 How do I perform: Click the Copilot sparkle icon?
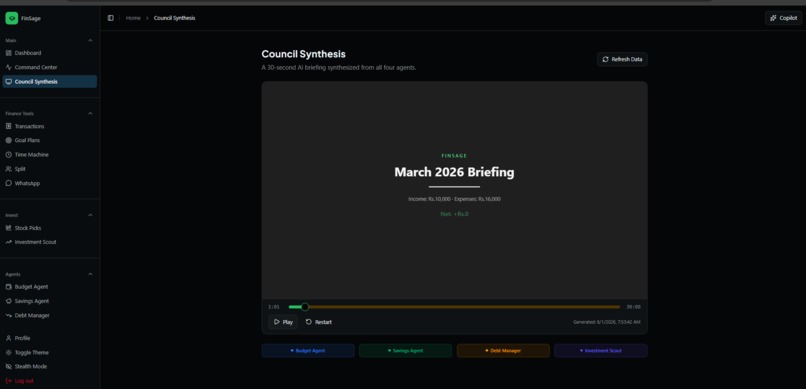click(773, 18)
